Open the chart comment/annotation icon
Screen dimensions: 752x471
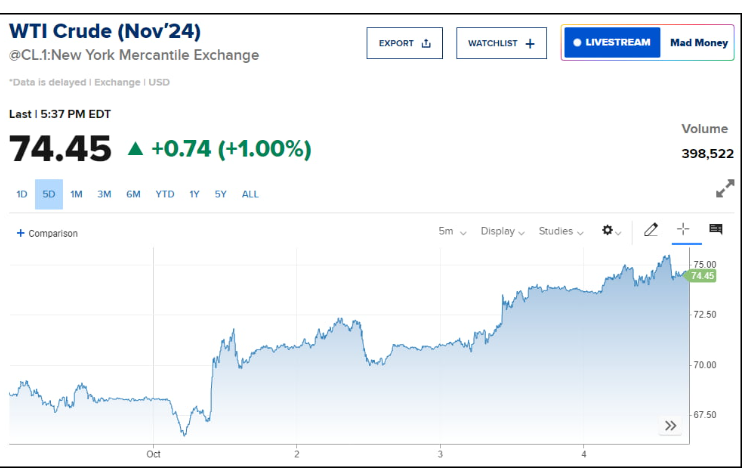click(716, 230)
